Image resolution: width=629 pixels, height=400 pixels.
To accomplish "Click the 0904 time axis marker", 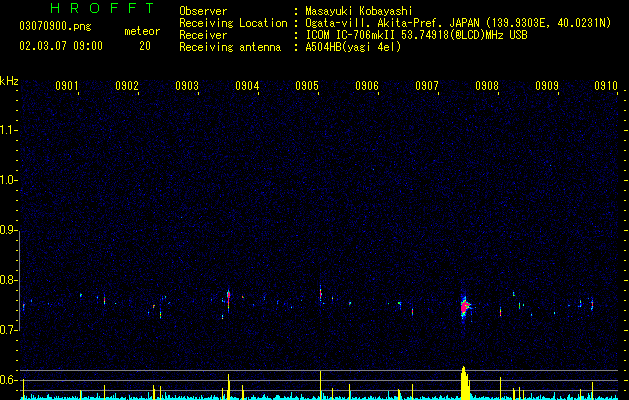I will (x=247, y=85).
